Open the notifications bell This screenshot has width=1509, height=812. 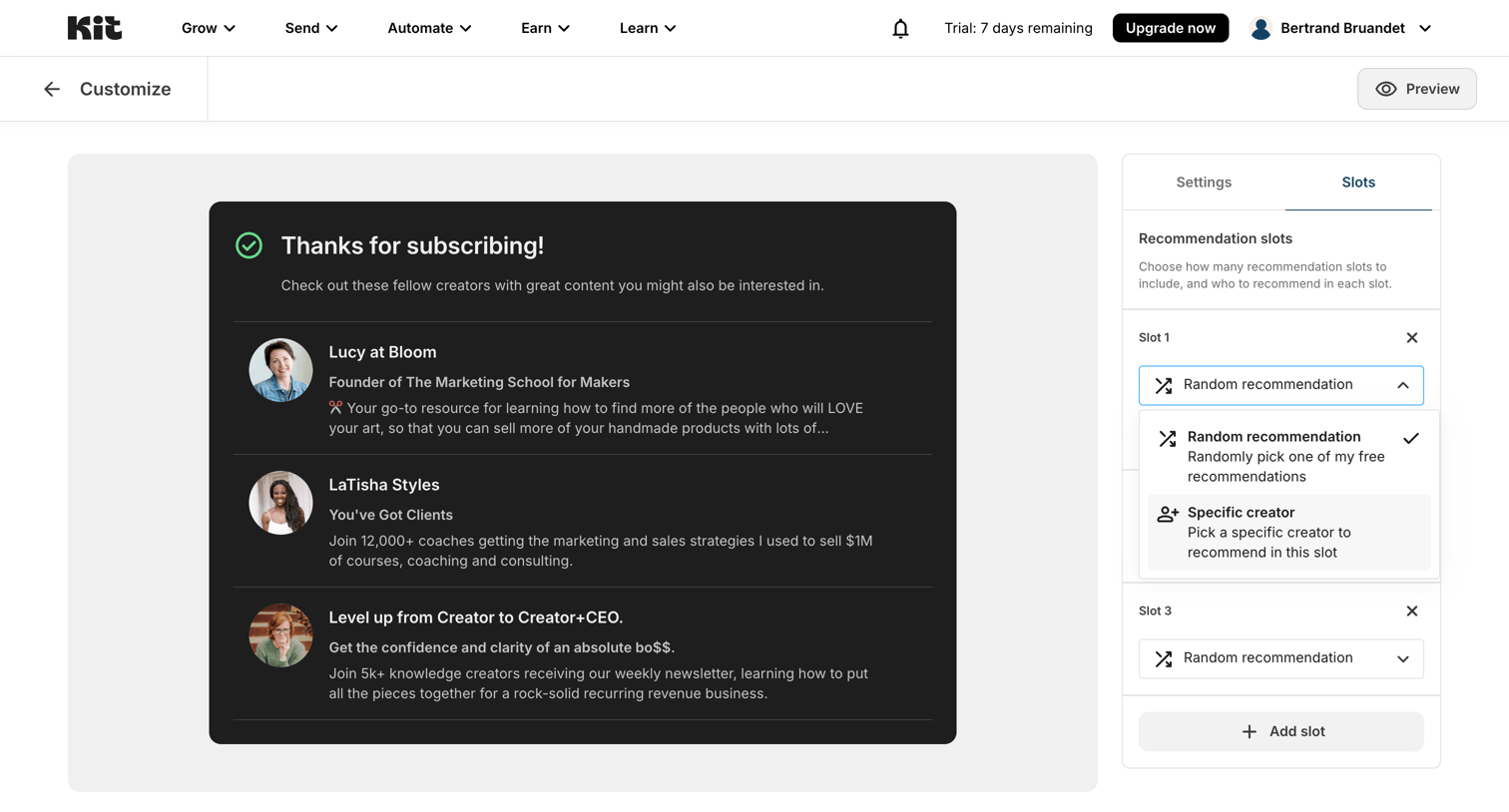pyautogui.click(x=900, y=28)
